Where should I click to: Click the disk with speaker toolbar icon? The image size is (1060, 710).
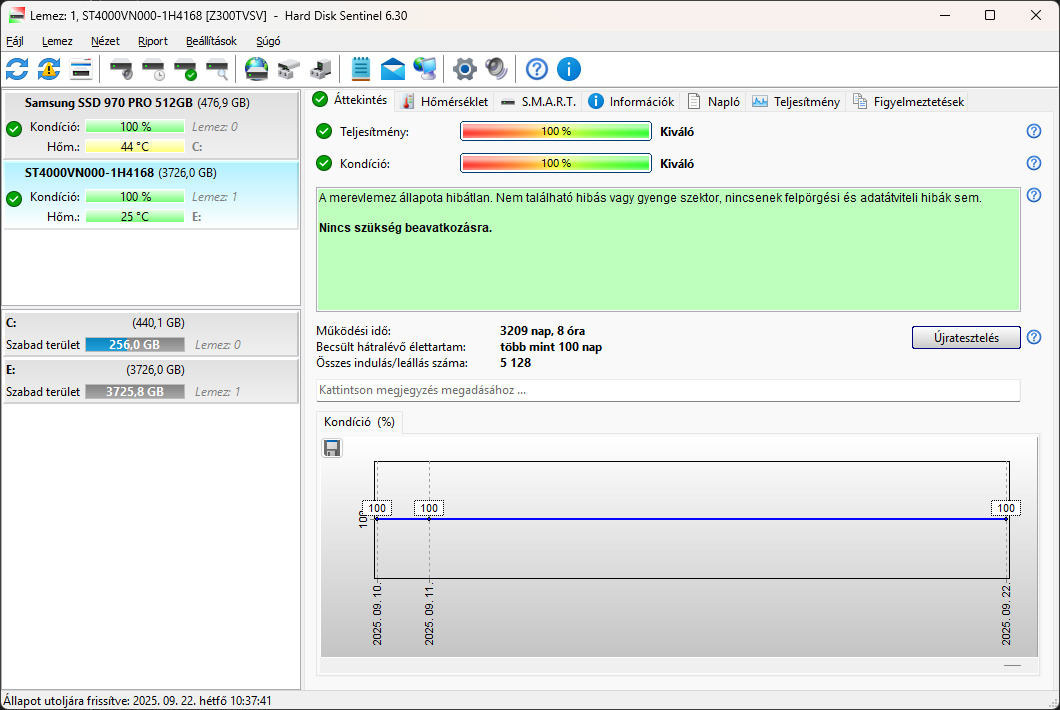click(121, 69)
